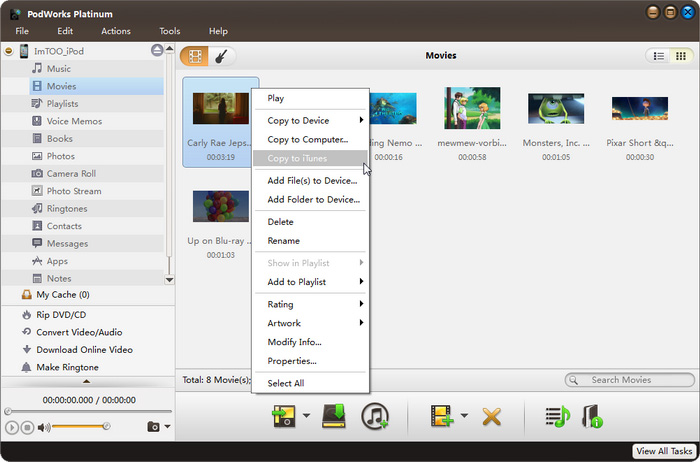Viewport: 700px width, 462px height.
Task: Click the playback progress seek bar
Action: [88, 411]
